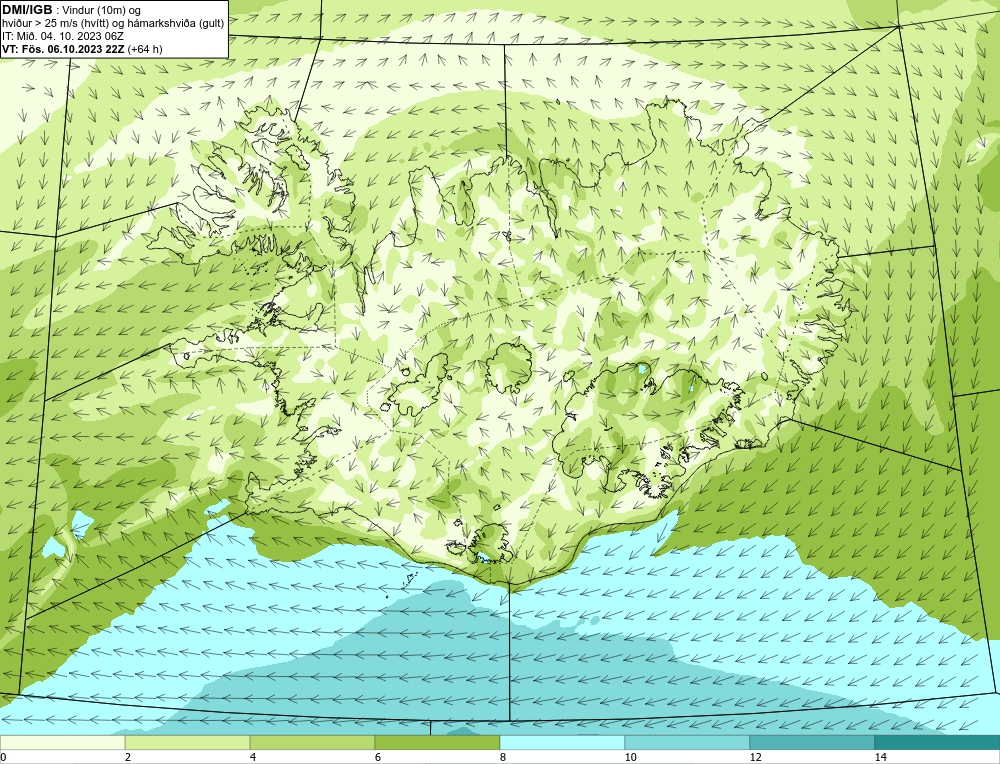Click the 2–4 m/s light green legend swatch
Viewport: 1000px width, 764px height.
(x=188, y=743)
